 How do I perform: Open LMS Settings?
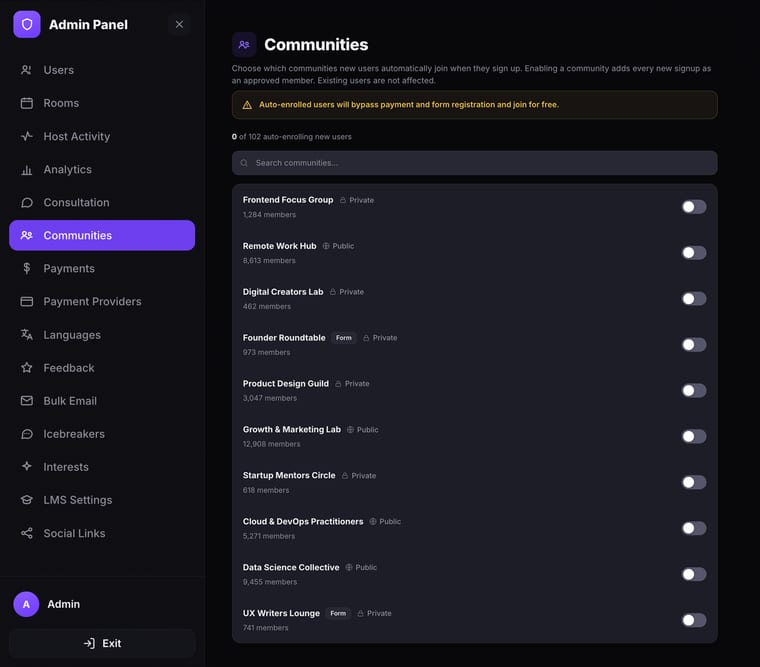(102, 500)
